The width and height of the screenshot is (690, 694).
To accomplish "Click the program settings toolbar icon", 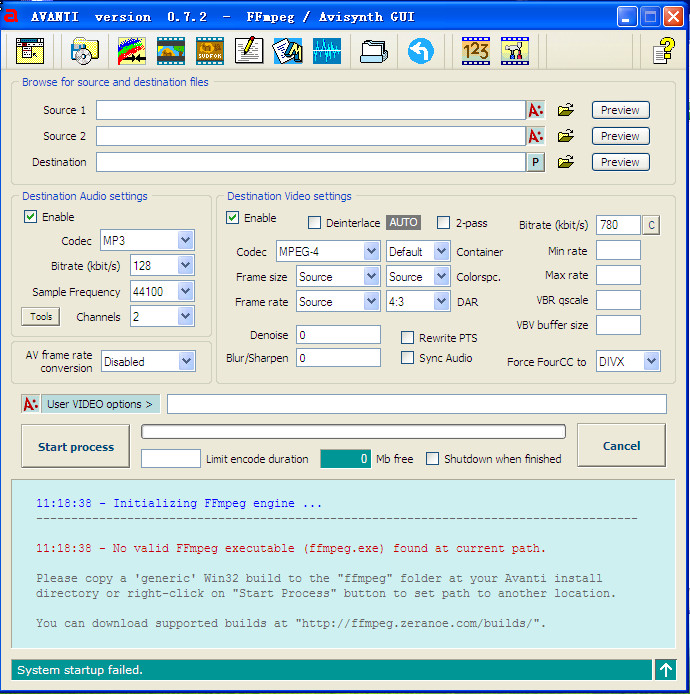I will click(x=30, y=51).
